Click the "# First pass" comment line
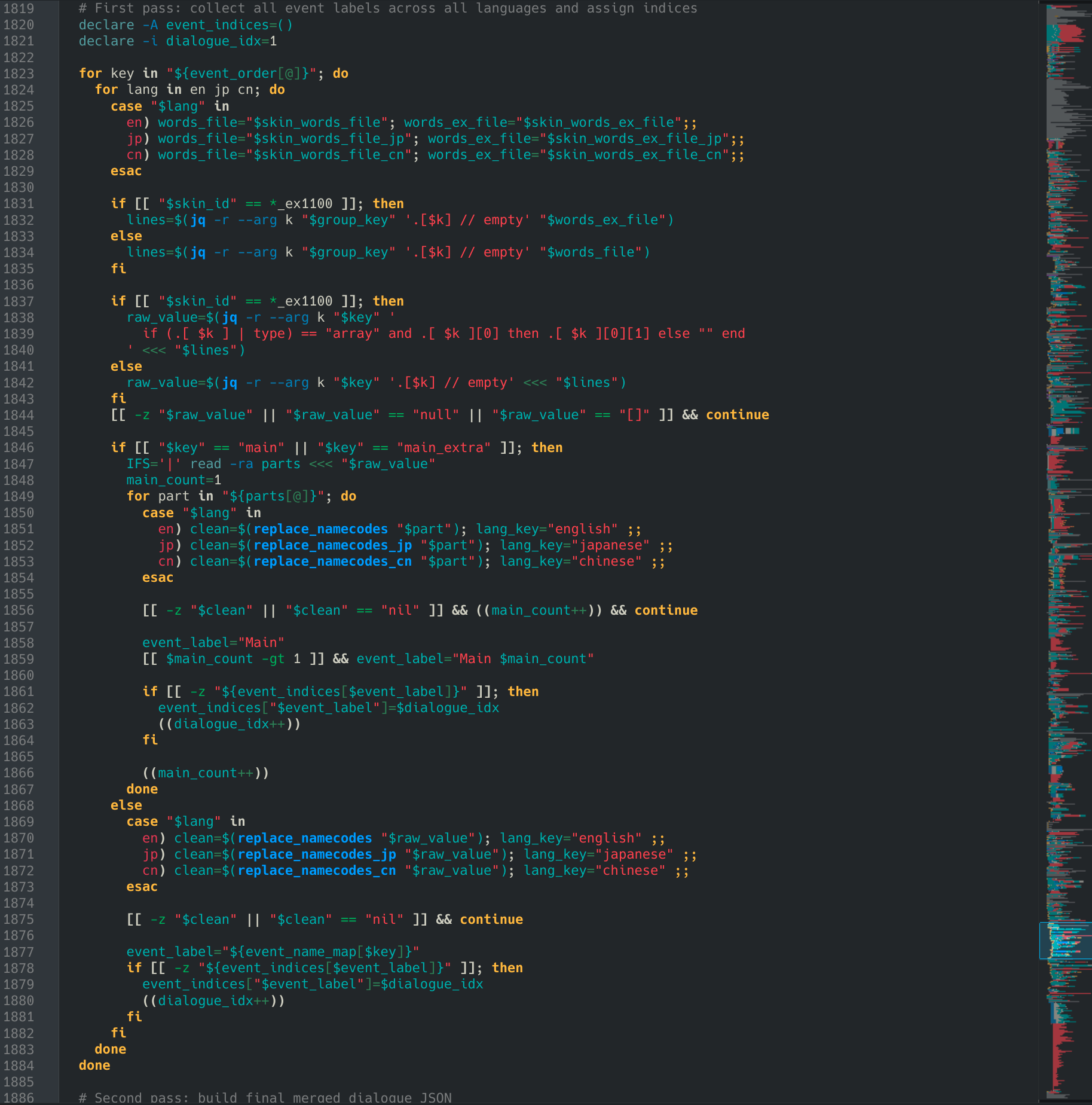1092x1105 pixels. (388, 8)
